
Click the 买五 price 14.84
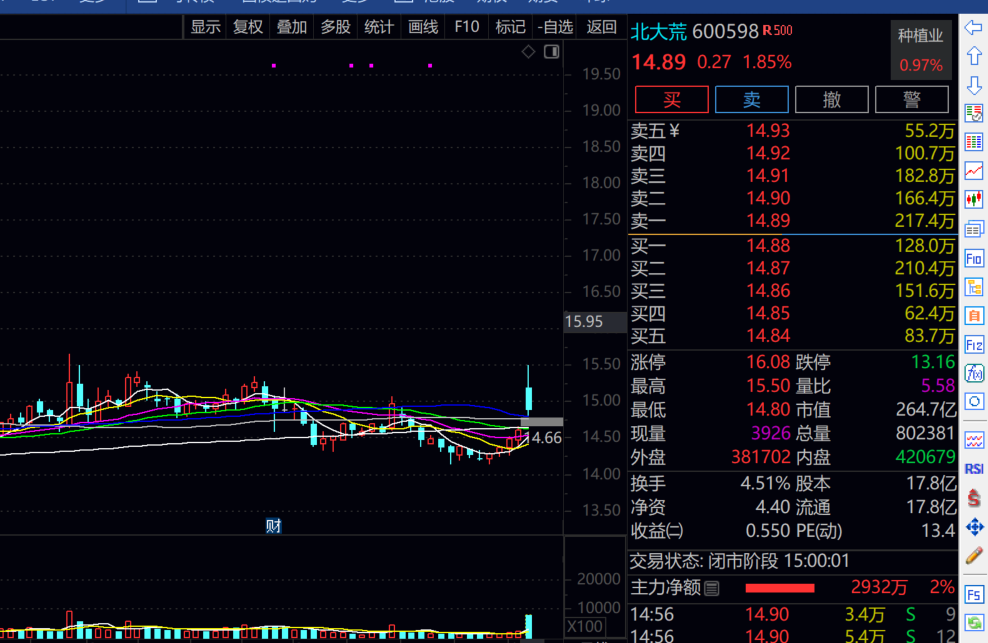(768, 336)
